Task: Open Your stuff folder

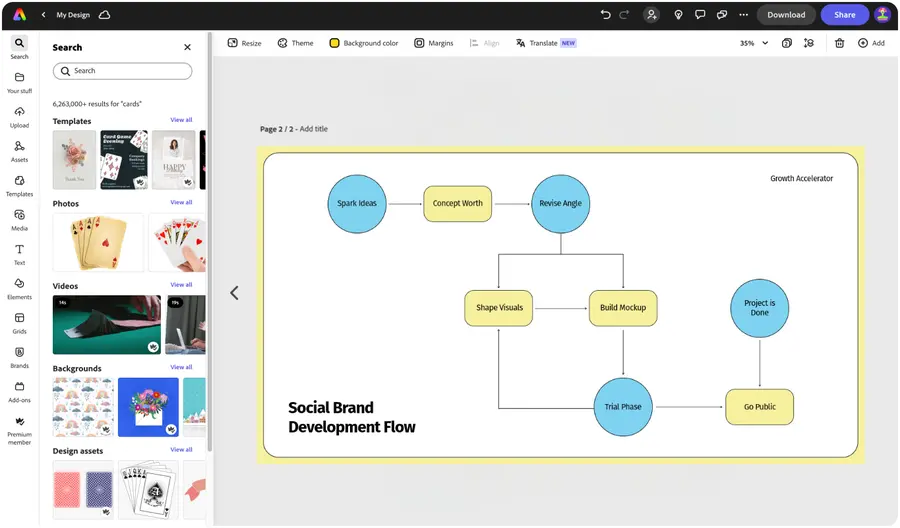Action: pos(19,83)
